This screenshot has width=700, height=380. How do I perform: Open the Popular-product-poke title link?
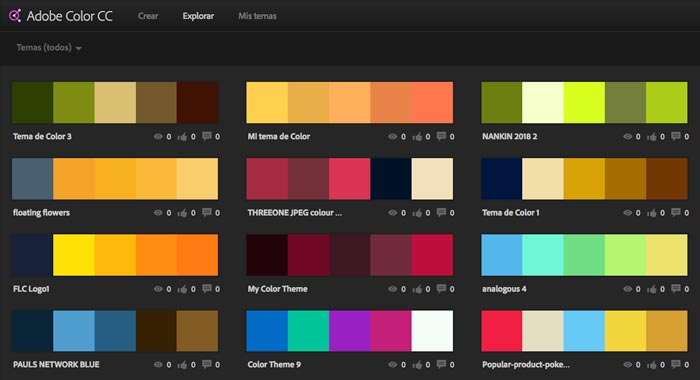pos(525,365)
